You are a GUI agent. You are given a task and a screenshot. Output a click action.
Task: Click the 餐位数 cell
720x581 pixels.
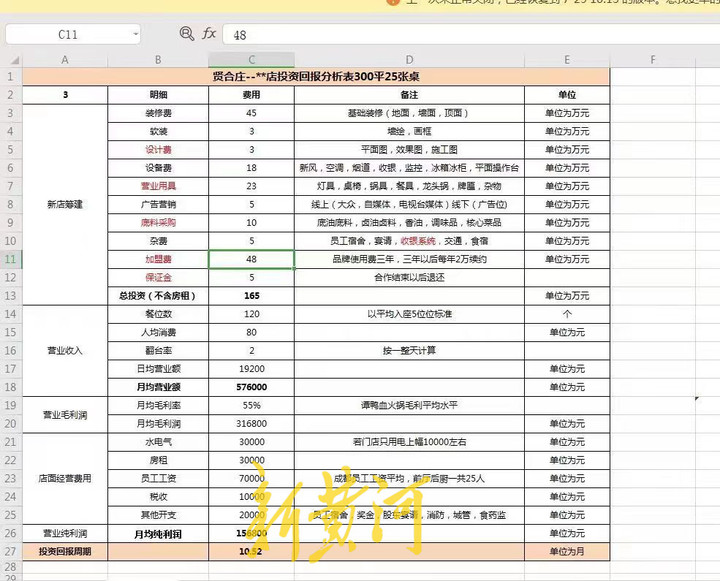point(158,314)
